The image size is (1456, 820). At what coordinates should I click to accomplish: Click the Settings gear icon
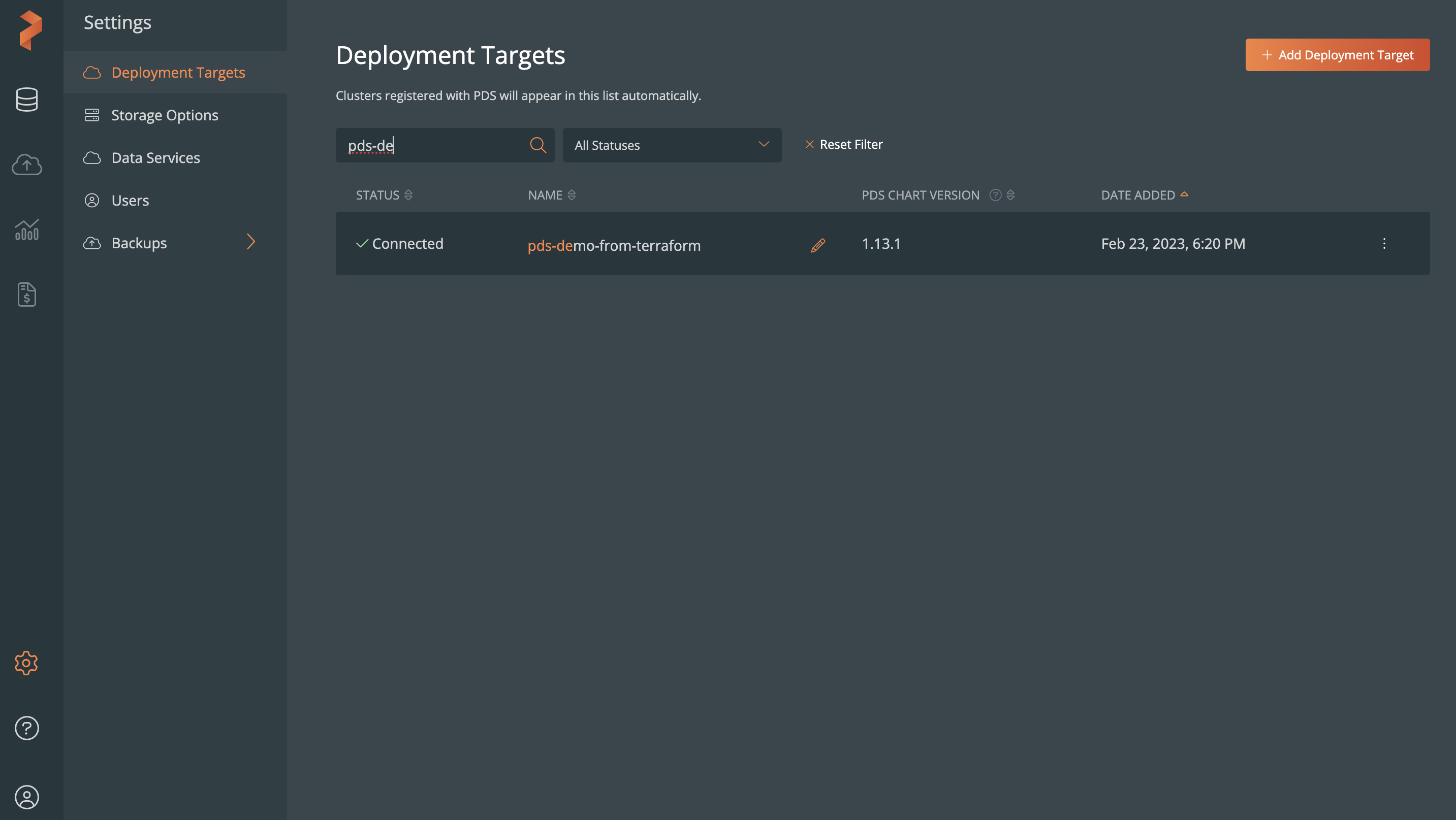[27, 663]
